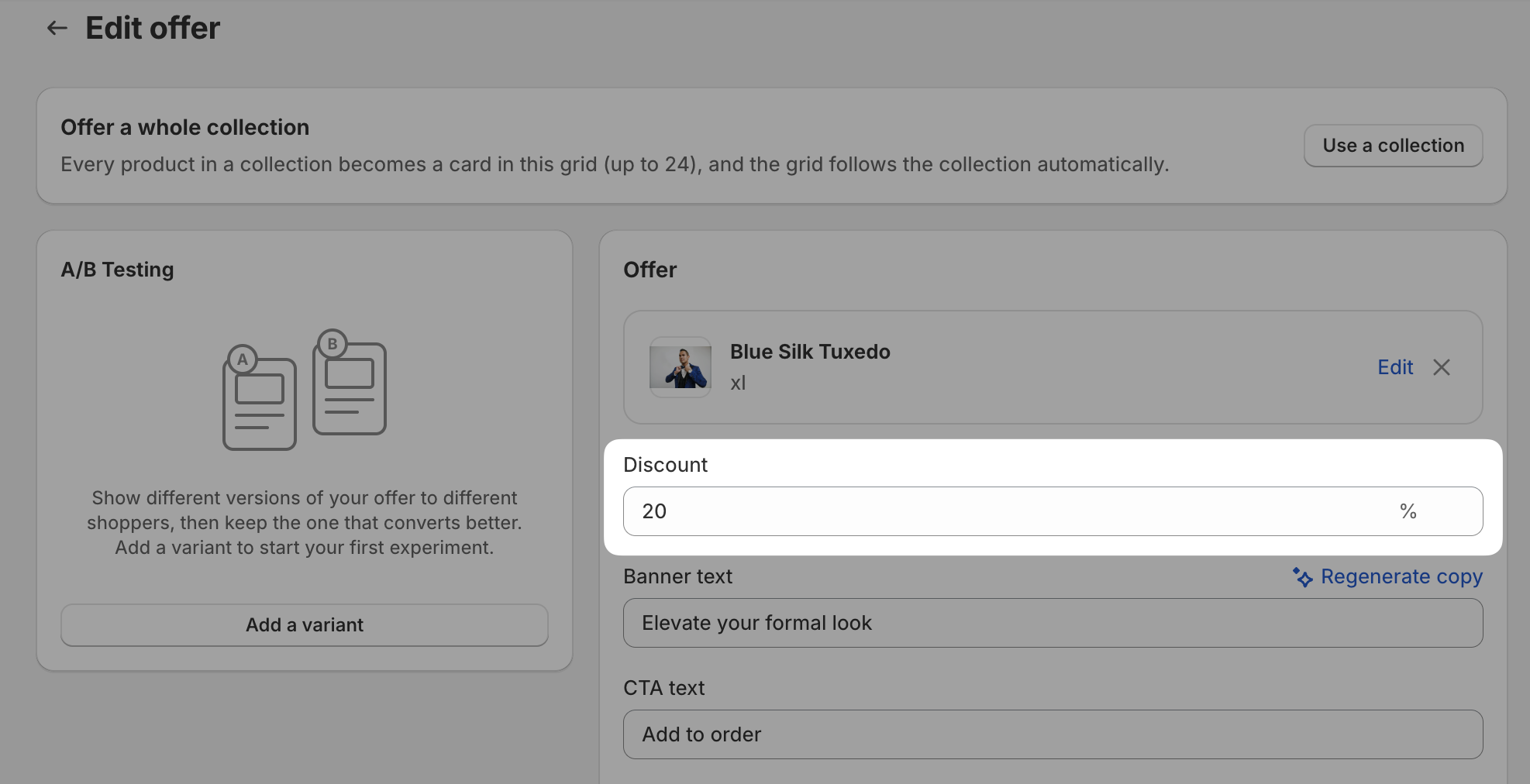This screenshot has width=1530, height=784.
Task: Select the document icon labeled B
Action: (x=350, y=382)
